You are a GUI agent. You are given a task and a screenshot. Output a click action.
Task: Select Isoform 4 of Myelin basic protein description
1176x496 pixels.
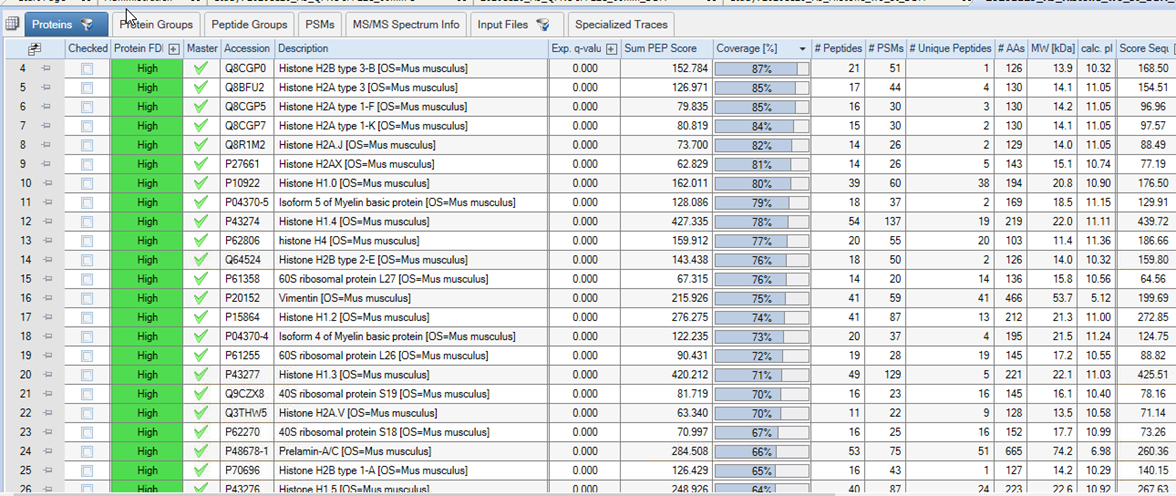[411, 337]
